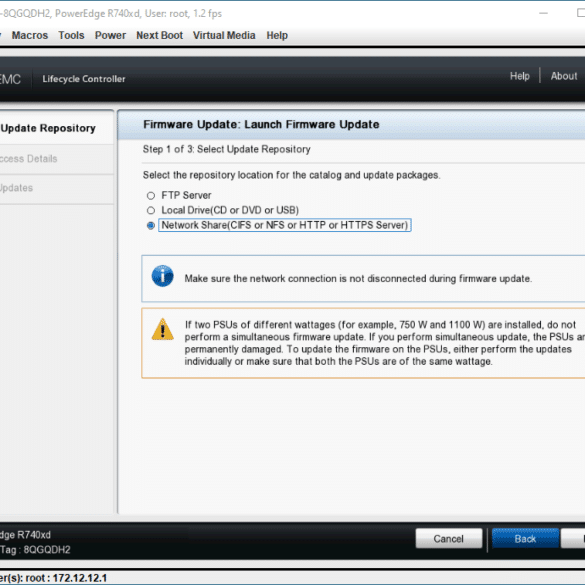This screenshot has width=585, height=585.
Task: Minimize the virtual console window
Action: click(x=544, y=13)
